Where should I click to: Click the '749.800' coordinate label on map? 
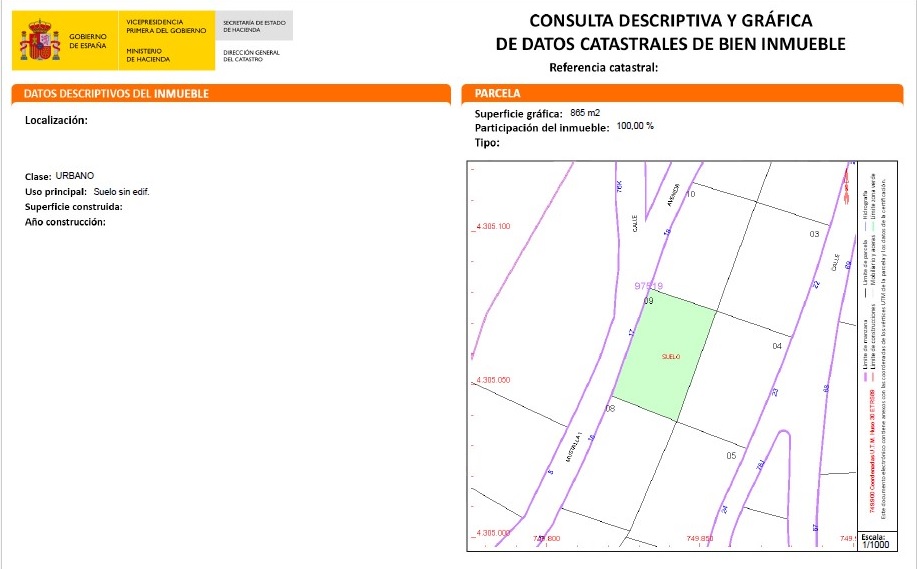click(x=546, y=539)
